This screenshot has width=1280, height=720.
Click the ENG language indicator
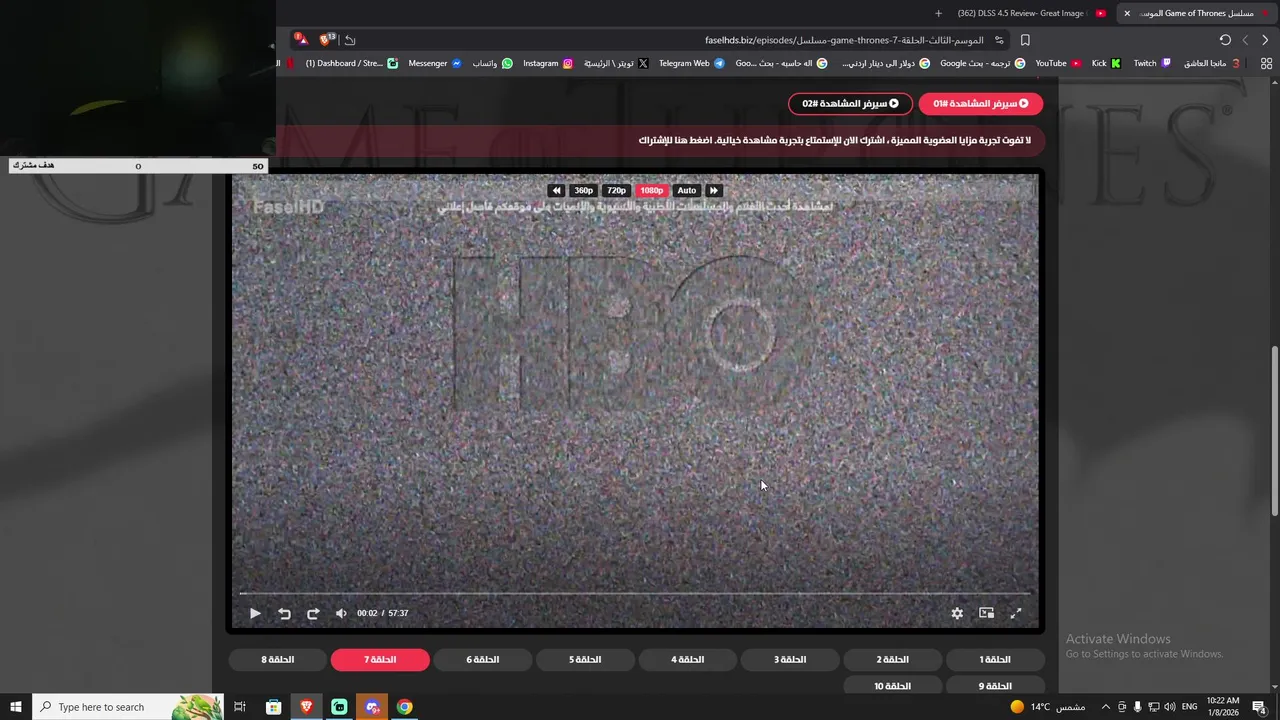1189,707
